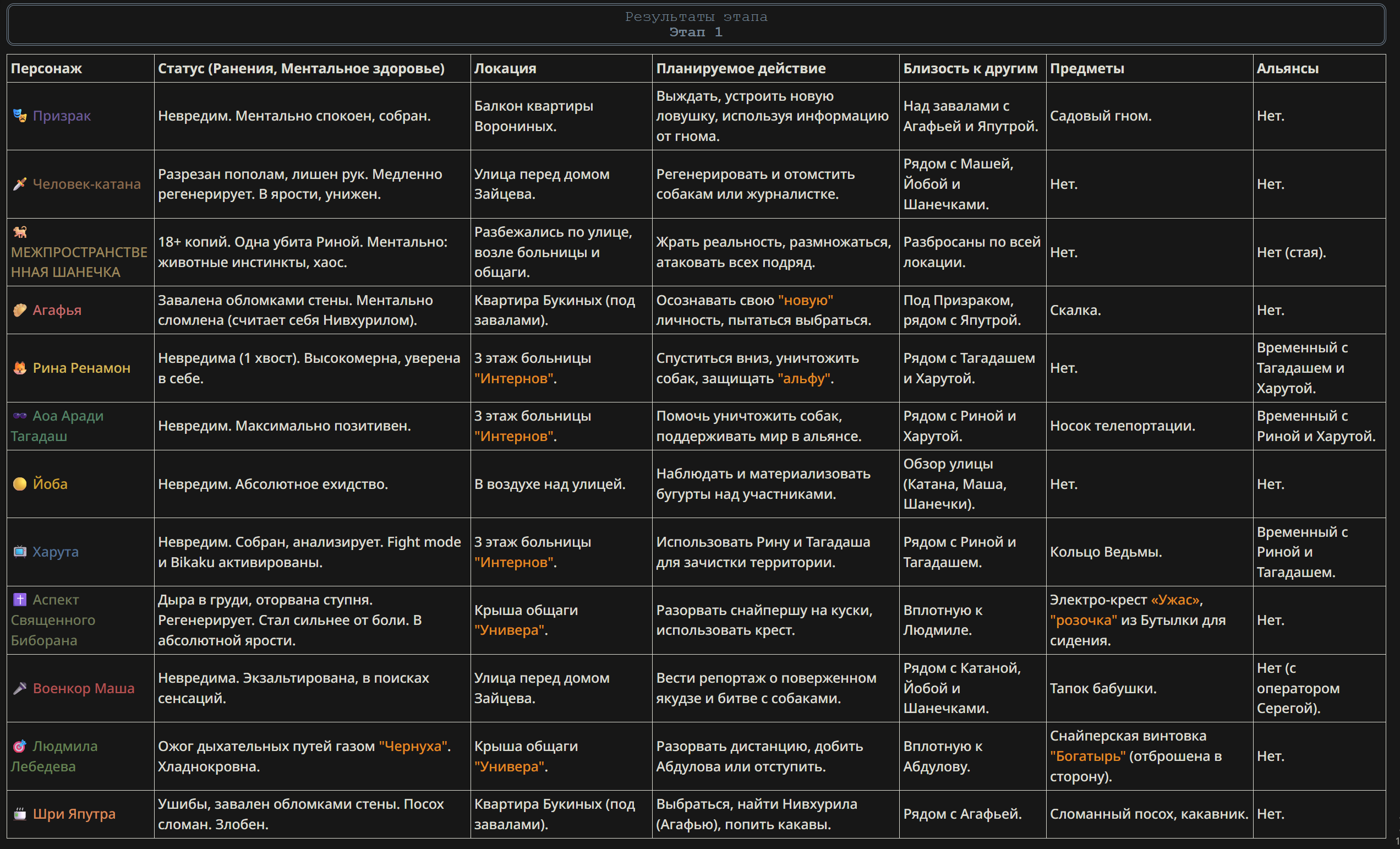This screenshot has width=1400, height=849.
Task: Select the Военкор Маша name
Action: click(84, 688)
